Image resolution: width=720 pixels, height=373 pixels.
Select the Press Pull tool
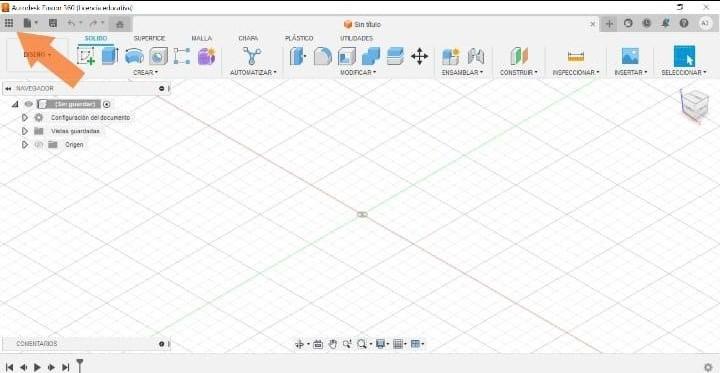298,57
